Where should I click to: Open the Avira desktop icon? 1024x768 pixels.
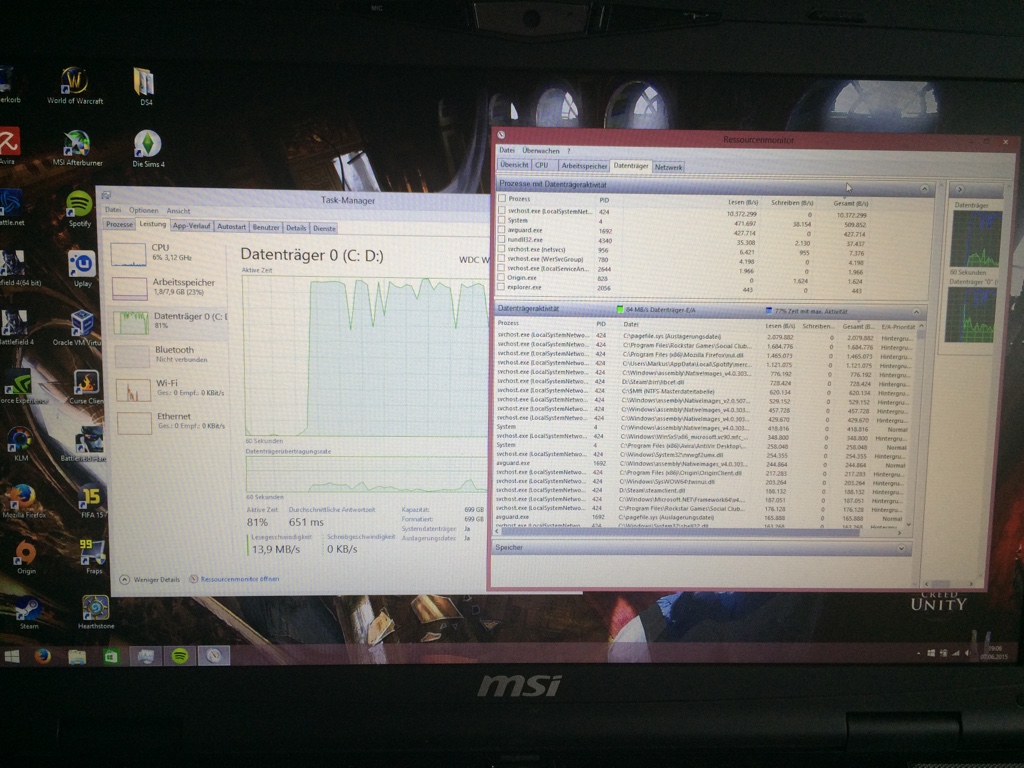pyautogui.click(x=9, y=146)
